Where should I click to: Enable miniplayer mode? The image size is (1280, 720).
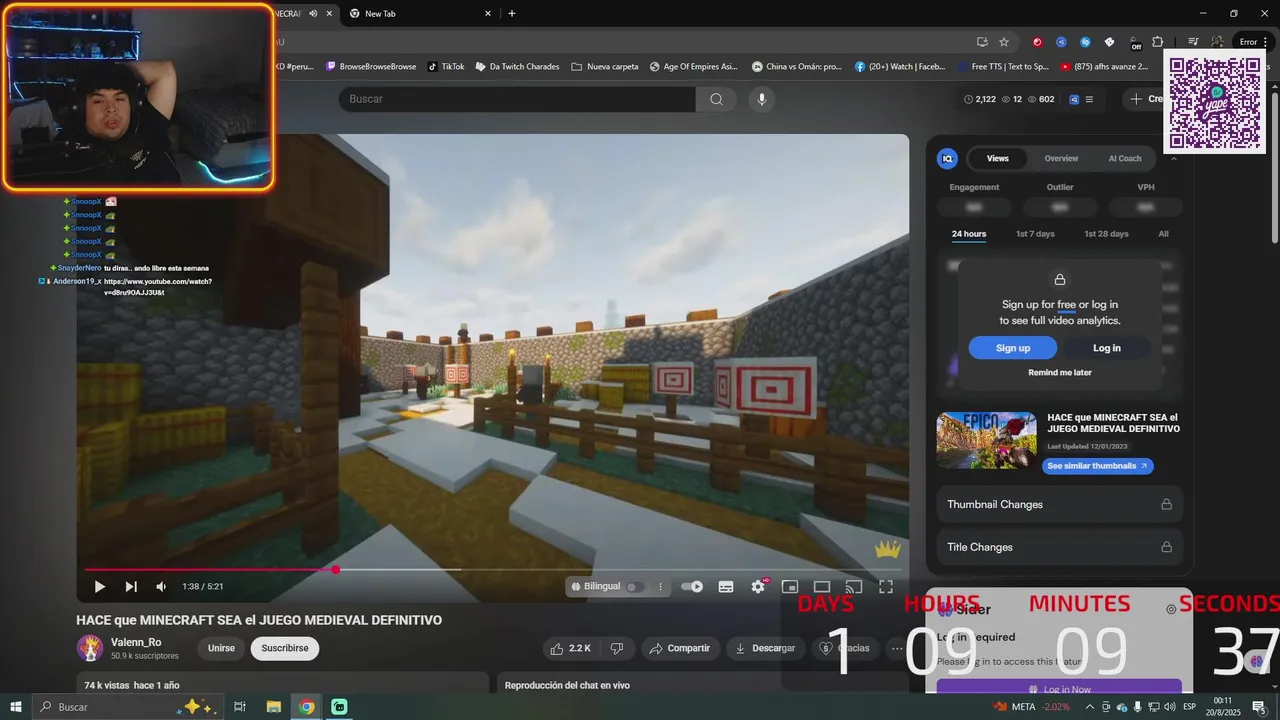tap(790, 587)
